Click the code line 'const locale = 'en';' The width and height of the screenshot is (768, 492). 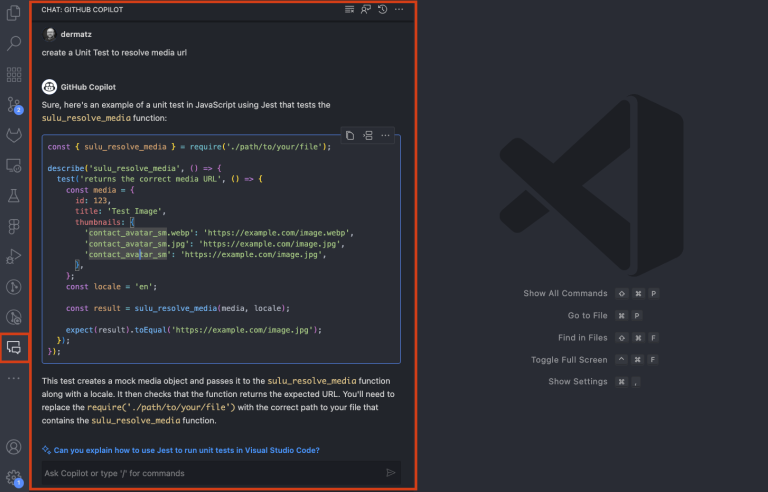[112, 287]
